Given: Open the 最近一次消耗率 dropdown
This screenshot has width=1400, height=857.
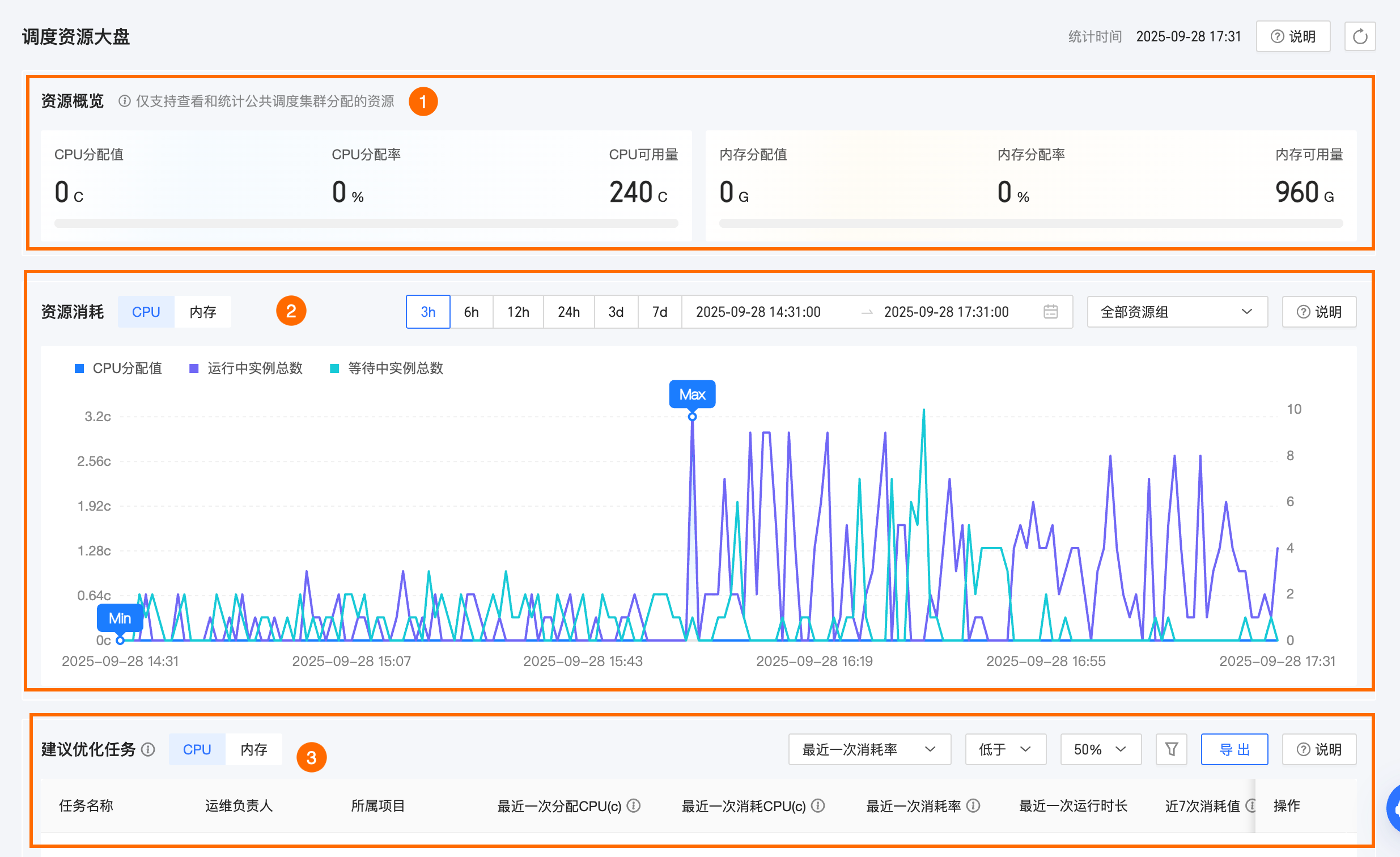Looking at the screenshot, I should pyautogui.click(x=869, y=749).
